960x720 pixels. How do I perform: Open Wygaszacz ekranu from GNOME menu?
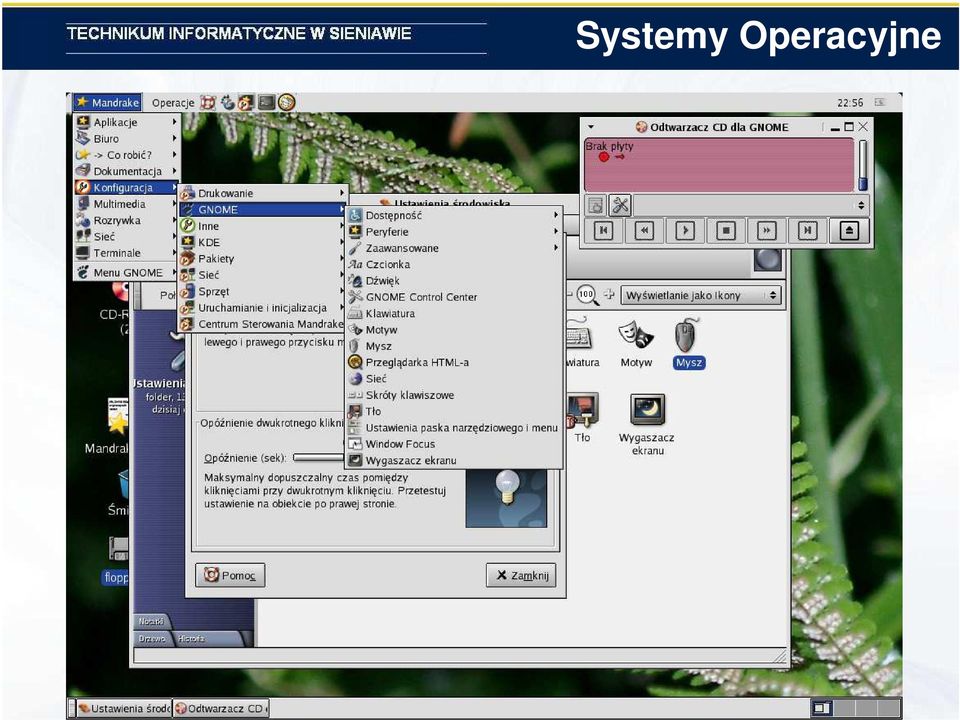[x=454, y=460]
